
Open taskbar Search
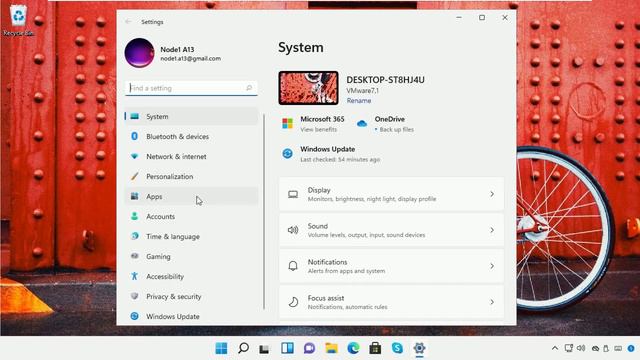coord(243,348)
